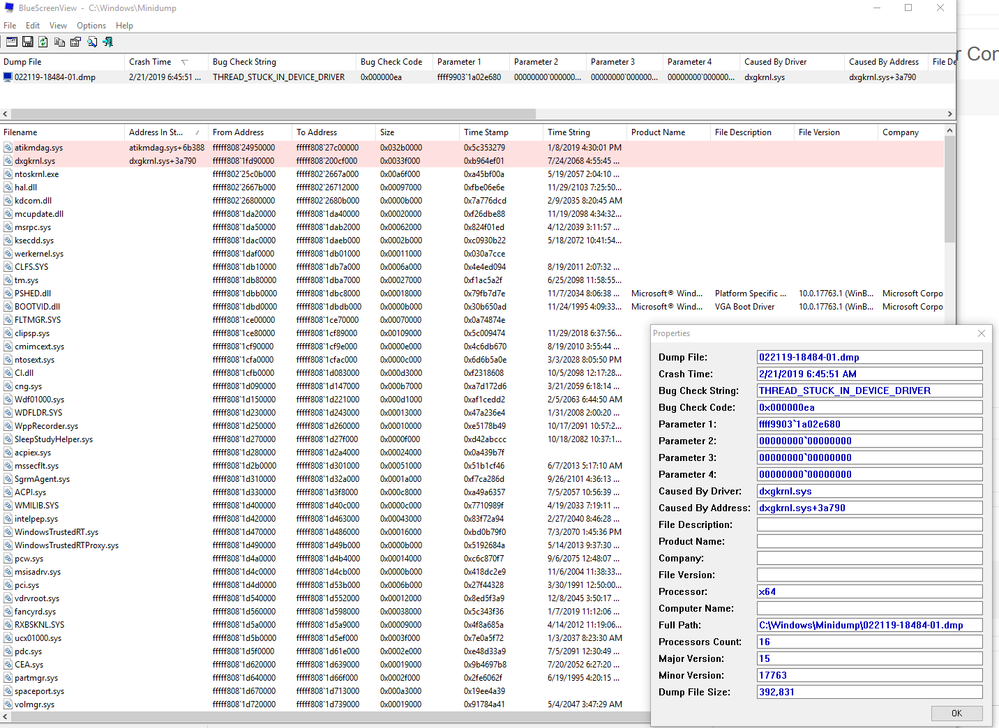Click the blue monitor icon of 022119-18484-01.dmp
This screenshot has height=728, width=999.
tap(8, 77)
